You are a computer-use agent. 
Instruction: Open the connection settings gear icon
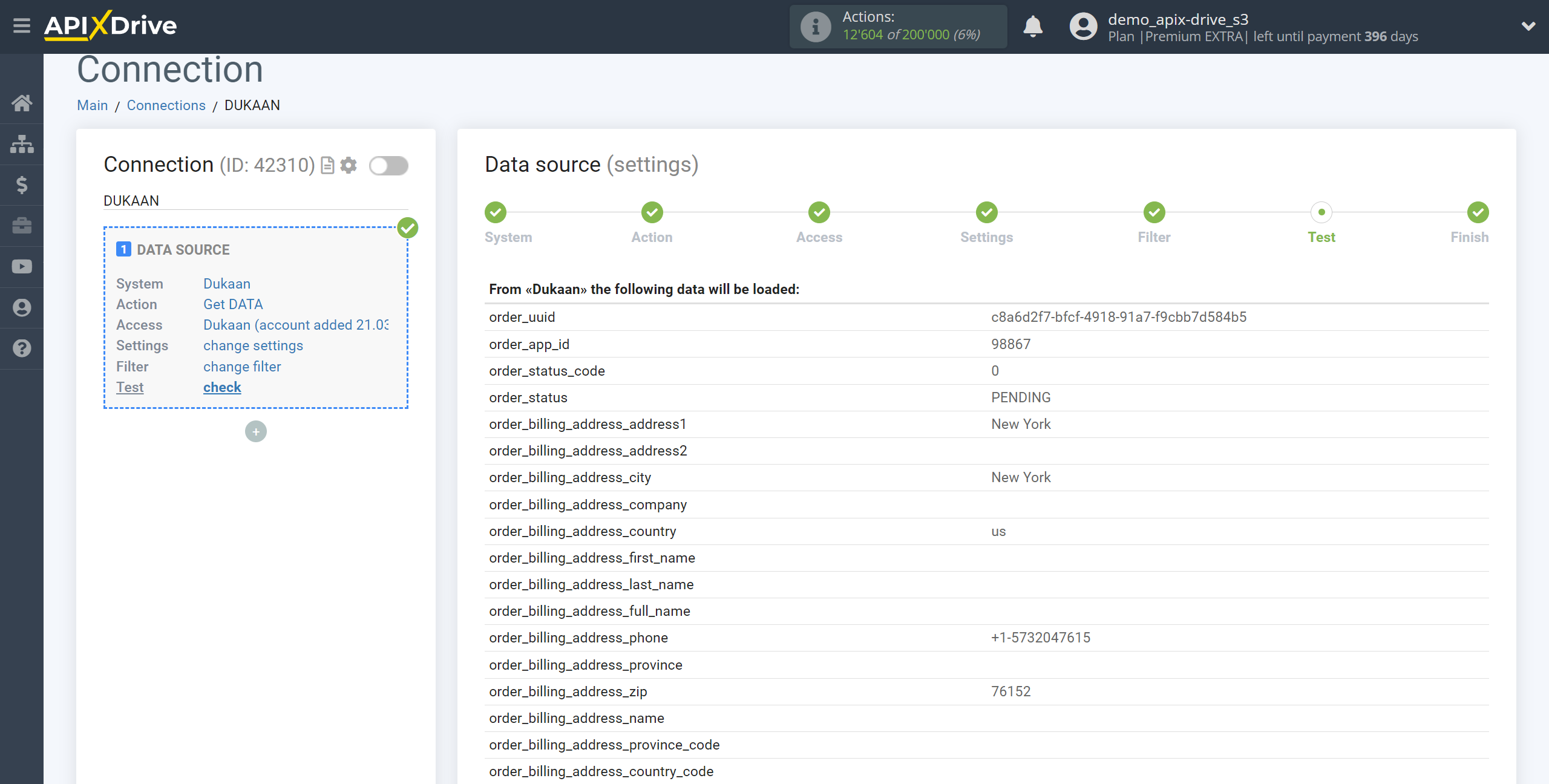tap(349, 165)
